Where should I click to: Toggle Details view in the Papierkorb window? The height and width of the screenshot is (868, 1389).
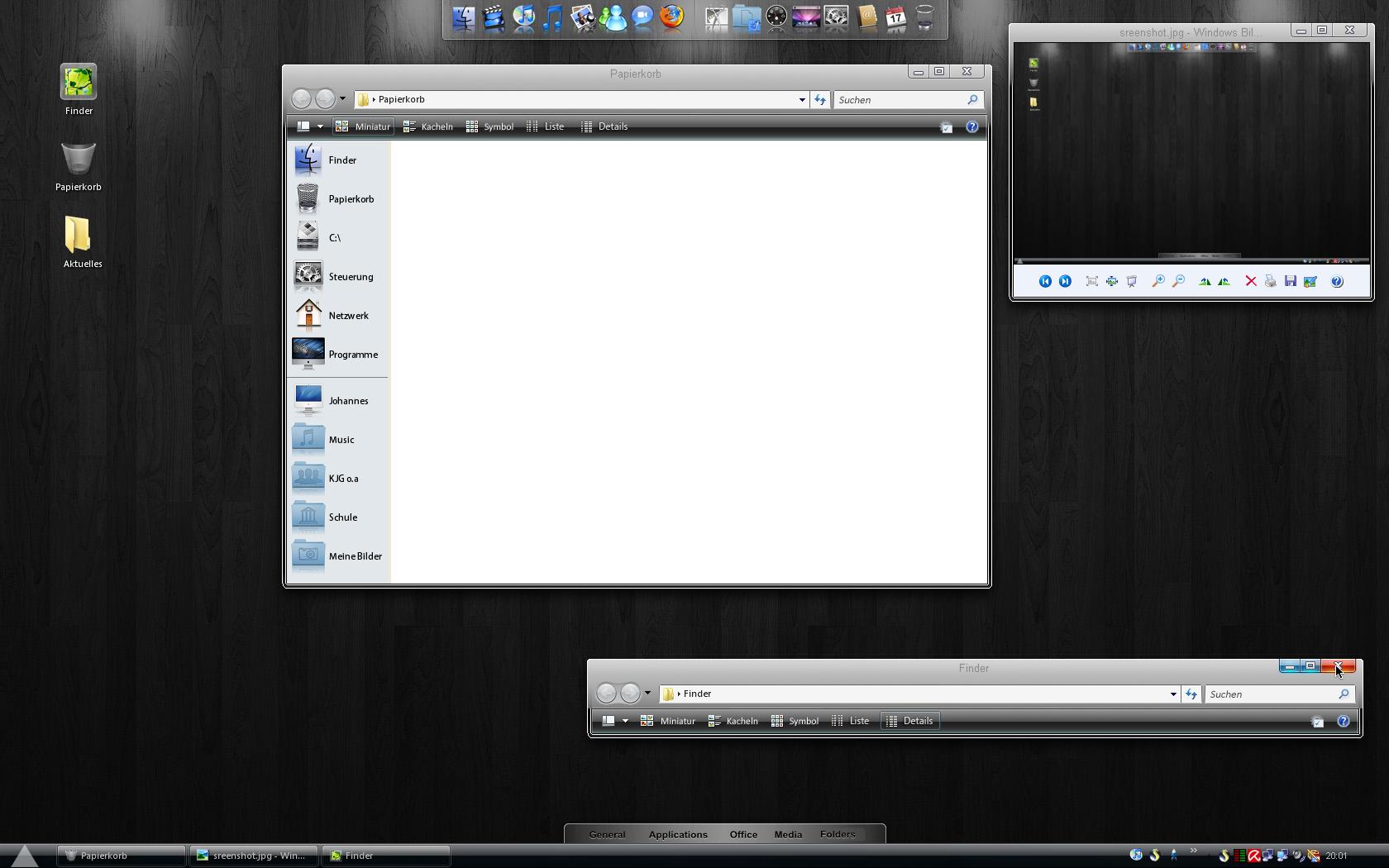(x=604, y=126)
